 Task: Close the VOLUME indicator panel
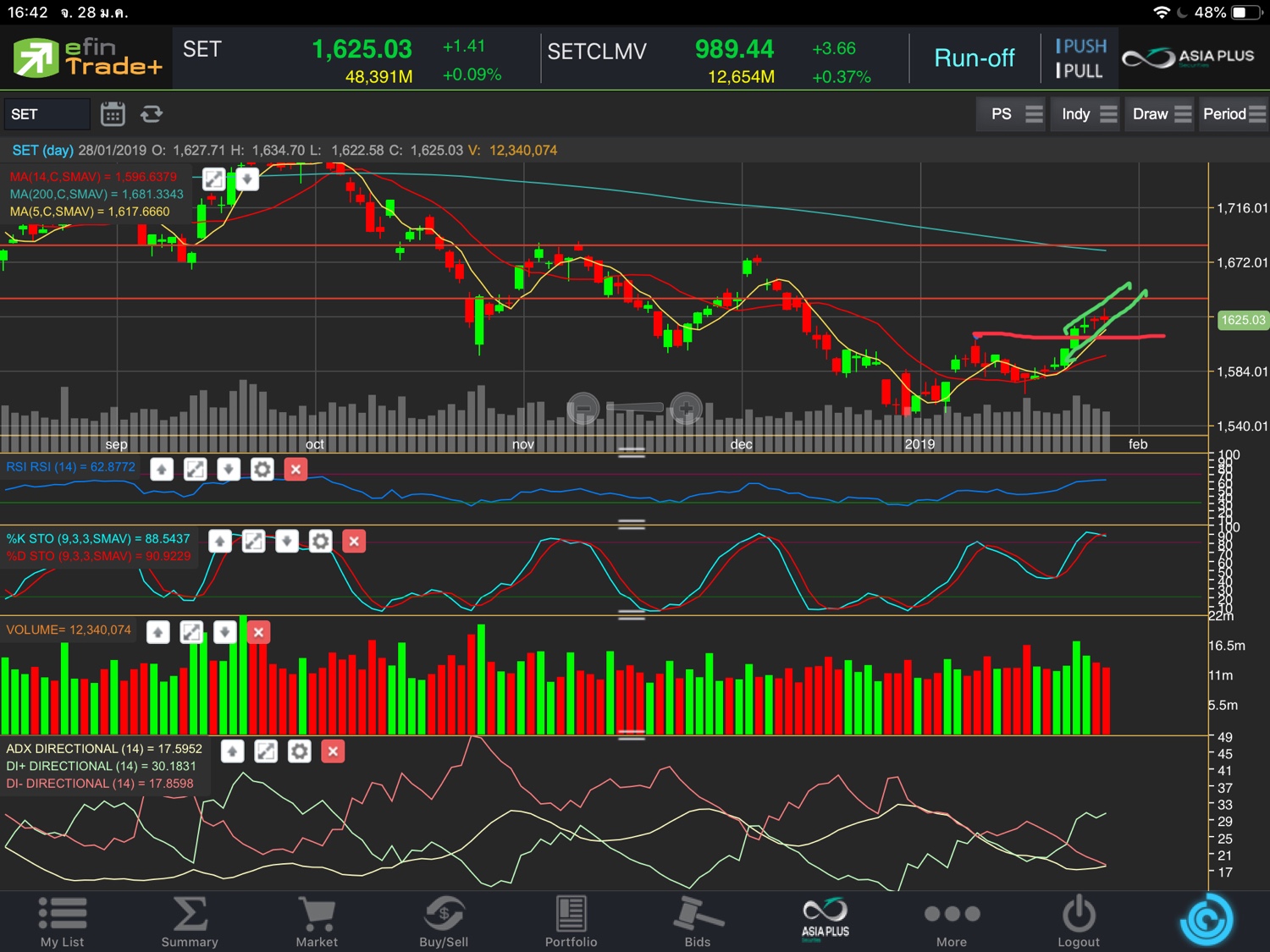point(258,632)
